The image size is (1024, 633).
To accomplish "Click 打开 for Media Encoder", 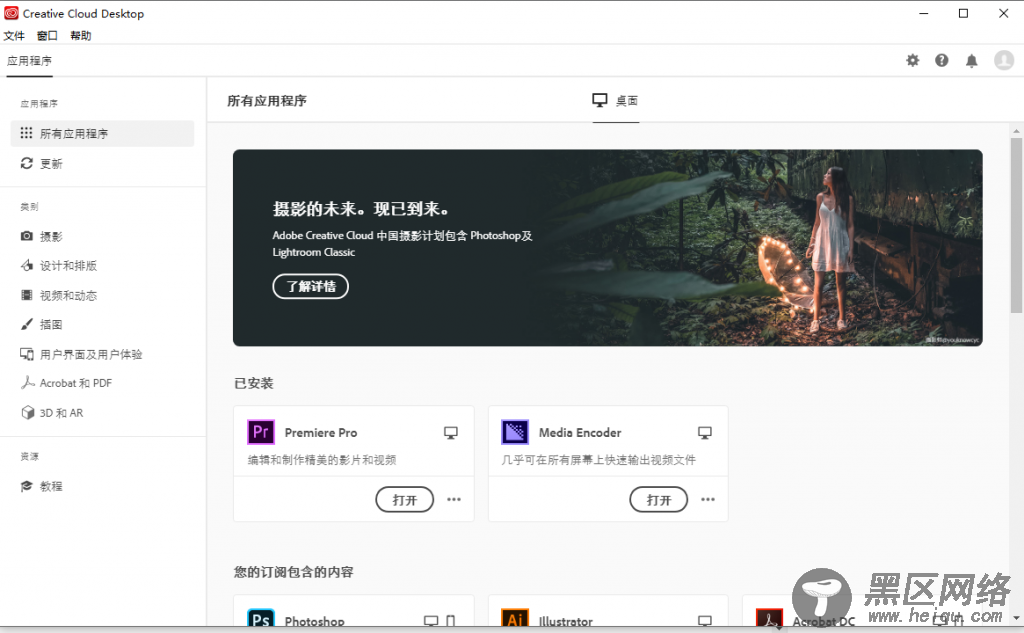I will (658, 500).
